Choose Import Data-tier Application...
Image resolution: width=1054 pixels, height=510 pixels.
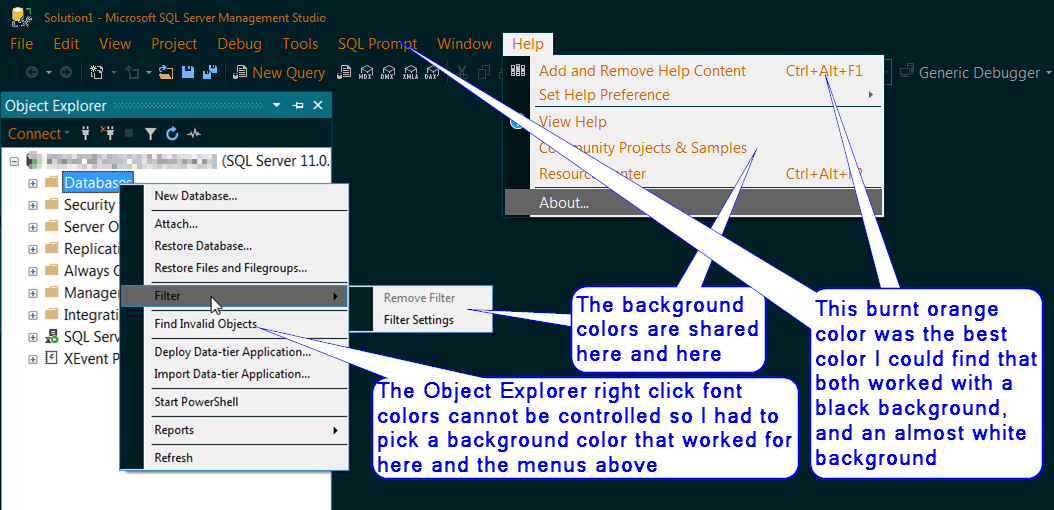tap(234, 374)
